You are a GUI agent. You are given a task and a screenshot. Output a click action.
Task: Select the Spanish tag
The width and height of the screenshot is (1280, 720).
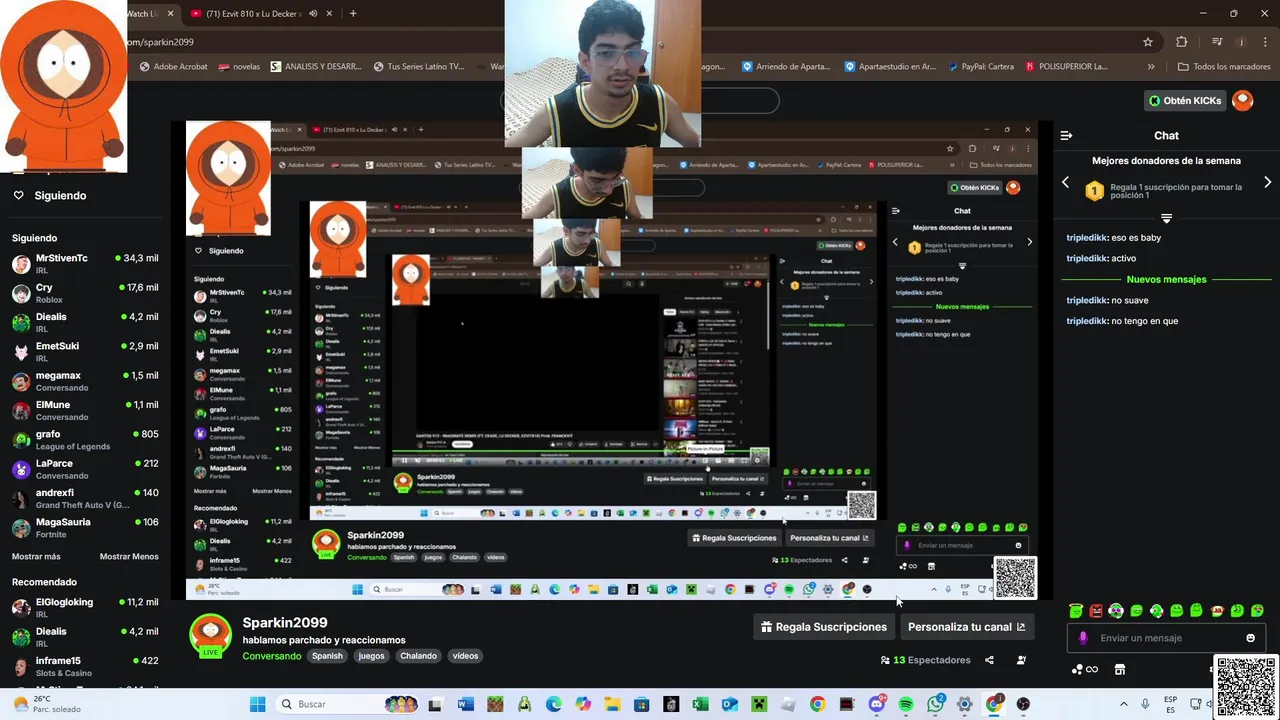coord(327,656)
